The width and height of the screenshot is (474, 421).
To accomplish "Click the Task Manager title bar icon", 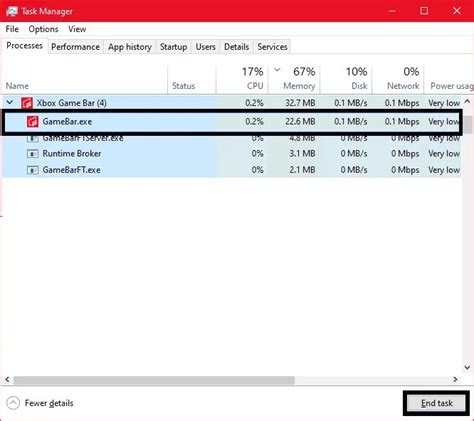I will 12,11.
